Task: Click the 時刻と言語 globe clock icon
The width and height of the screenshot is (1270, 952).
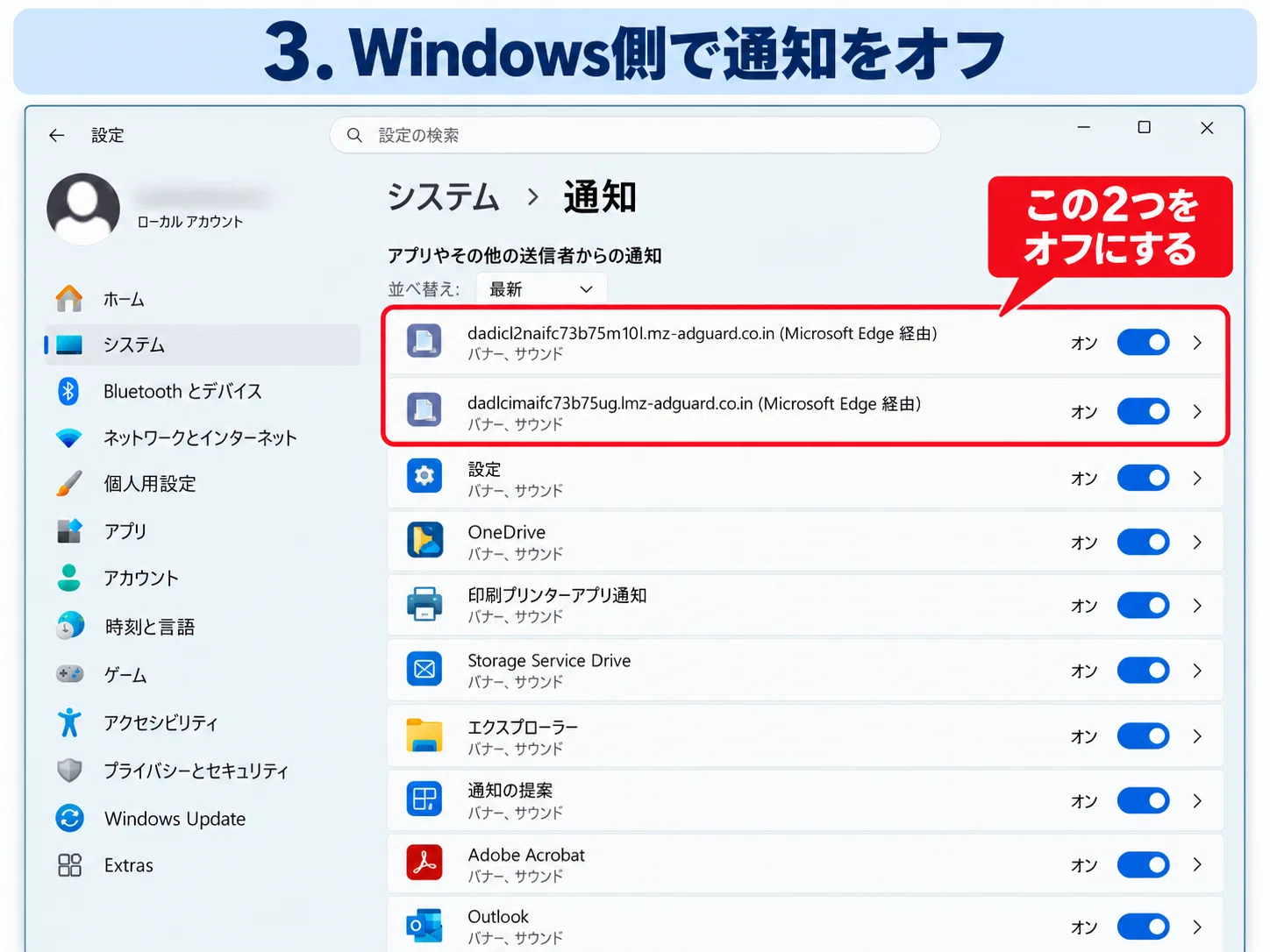Action: coord(70,626)
